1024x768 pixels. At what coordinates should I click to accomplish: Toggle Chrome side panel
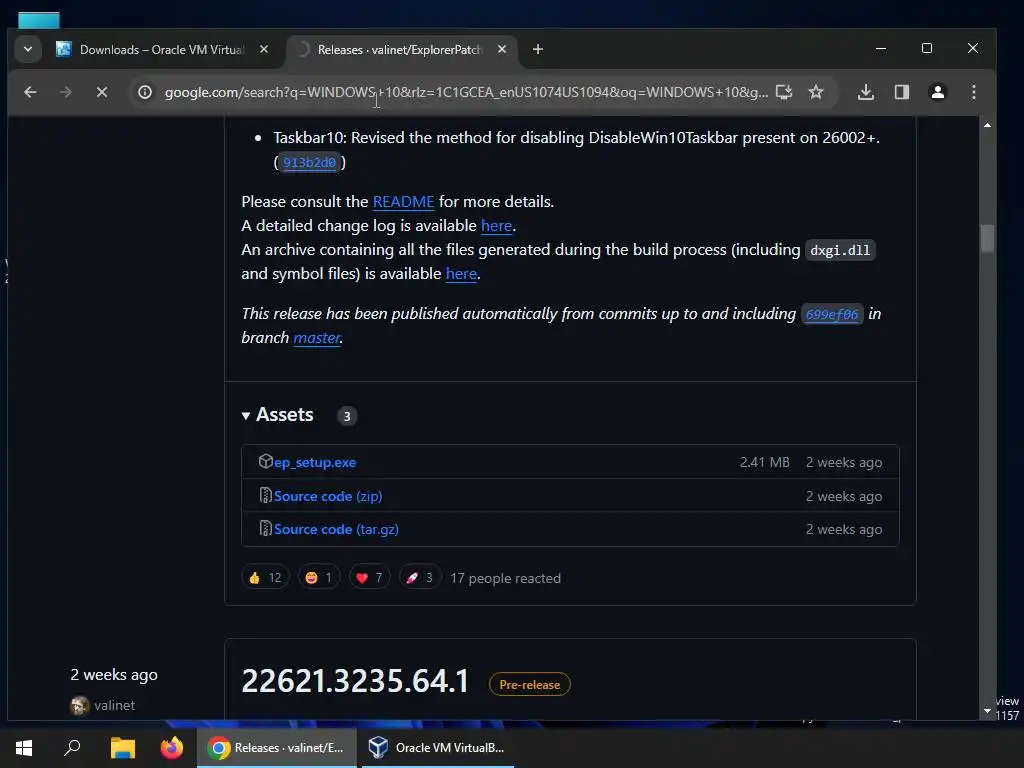[x=902, y=92]
